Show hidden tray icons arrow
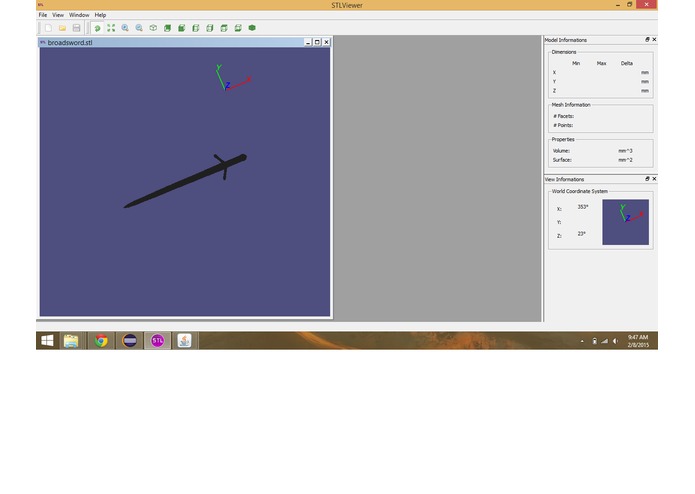This screenshot has width=695, height=494. [582, 341]
